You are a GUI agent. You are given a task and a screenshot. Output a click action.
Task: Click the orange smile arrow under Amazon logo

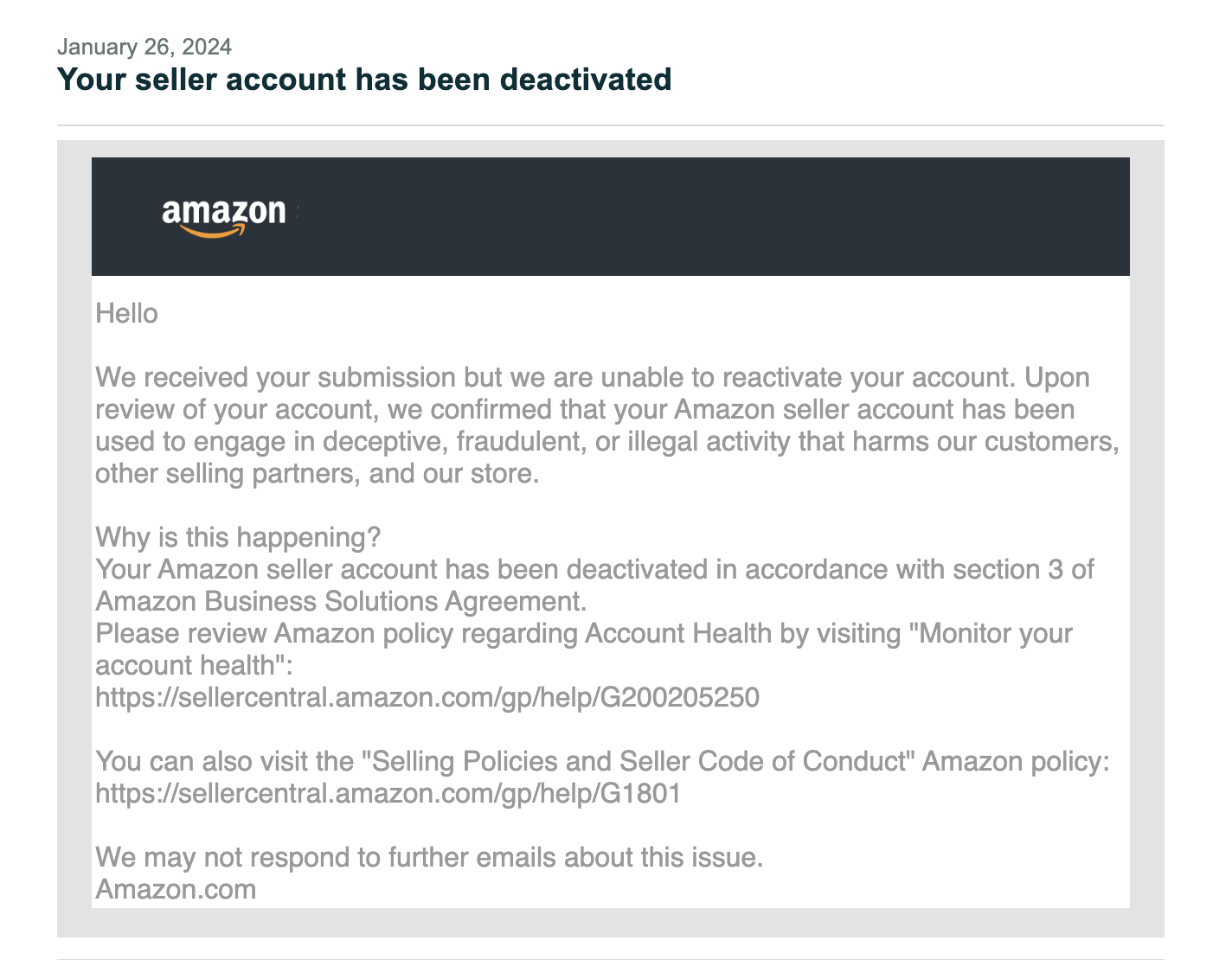[x=214, y=231]
